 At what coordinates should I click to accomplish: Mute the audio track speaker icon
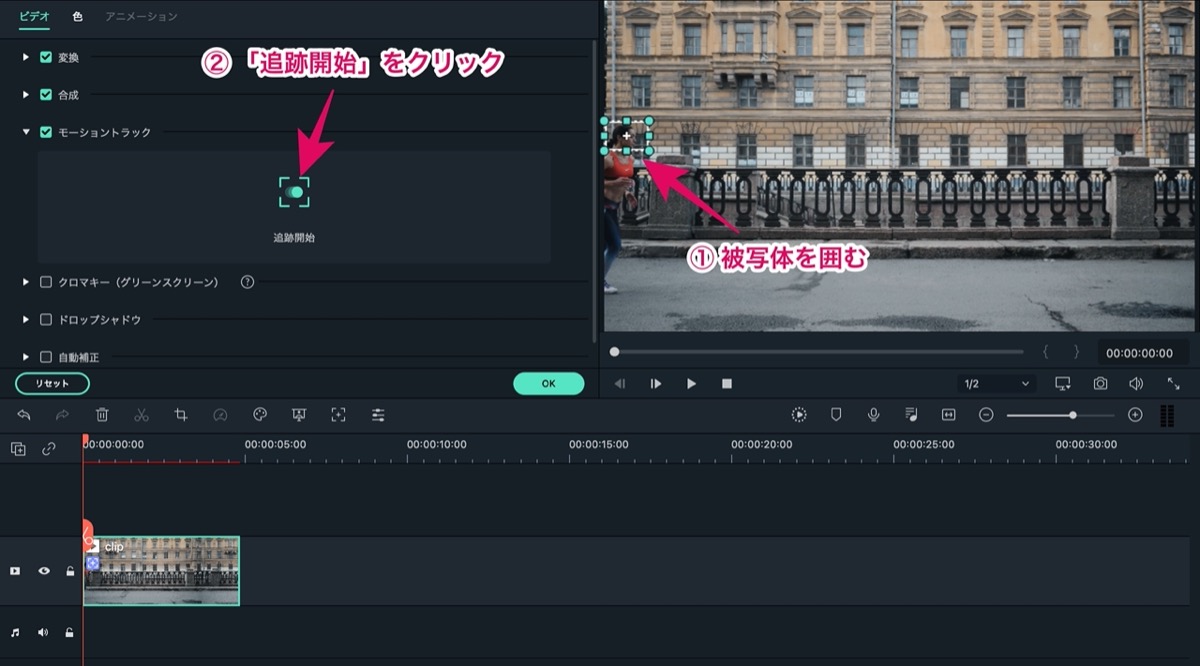pos(43,632)
